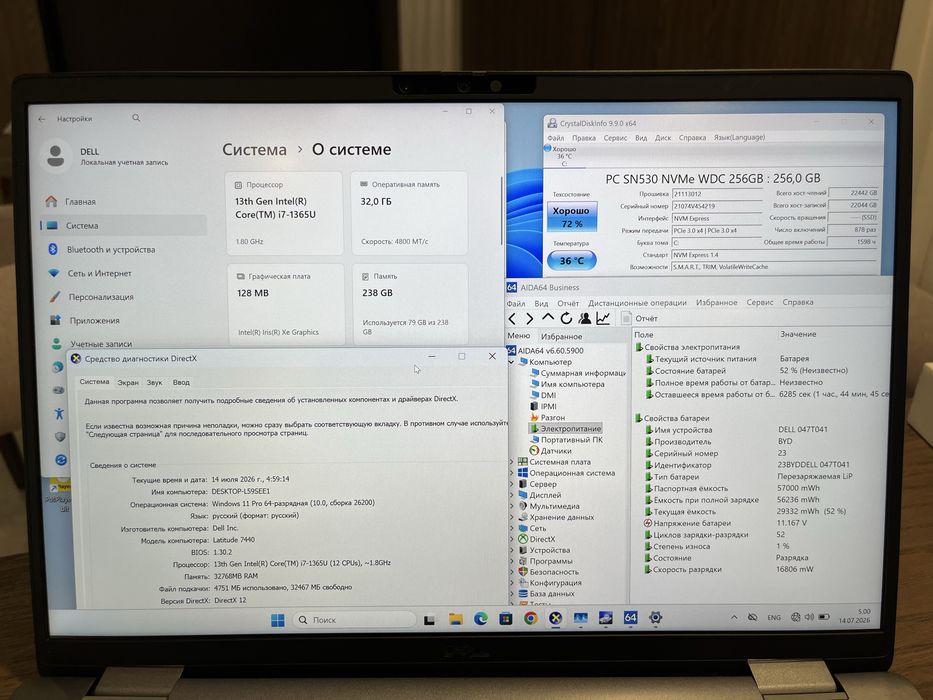Click AIDA64 up-level arrow icon

click(x=547, y=318)
